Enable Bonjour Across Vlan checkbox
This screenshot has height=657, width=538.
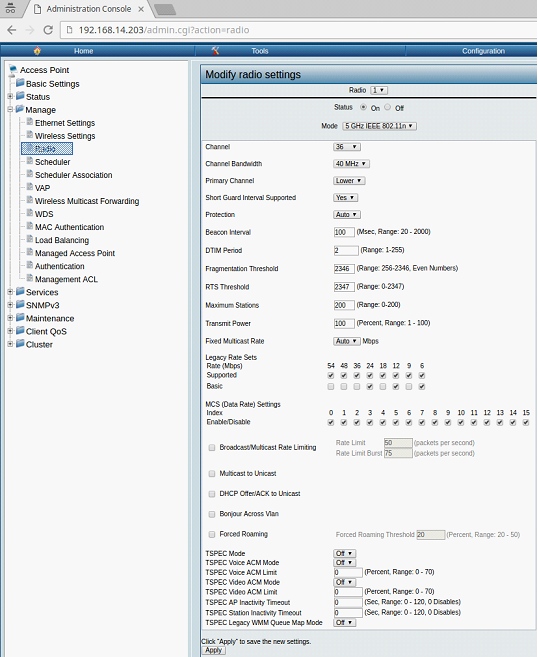pos(212,514)
